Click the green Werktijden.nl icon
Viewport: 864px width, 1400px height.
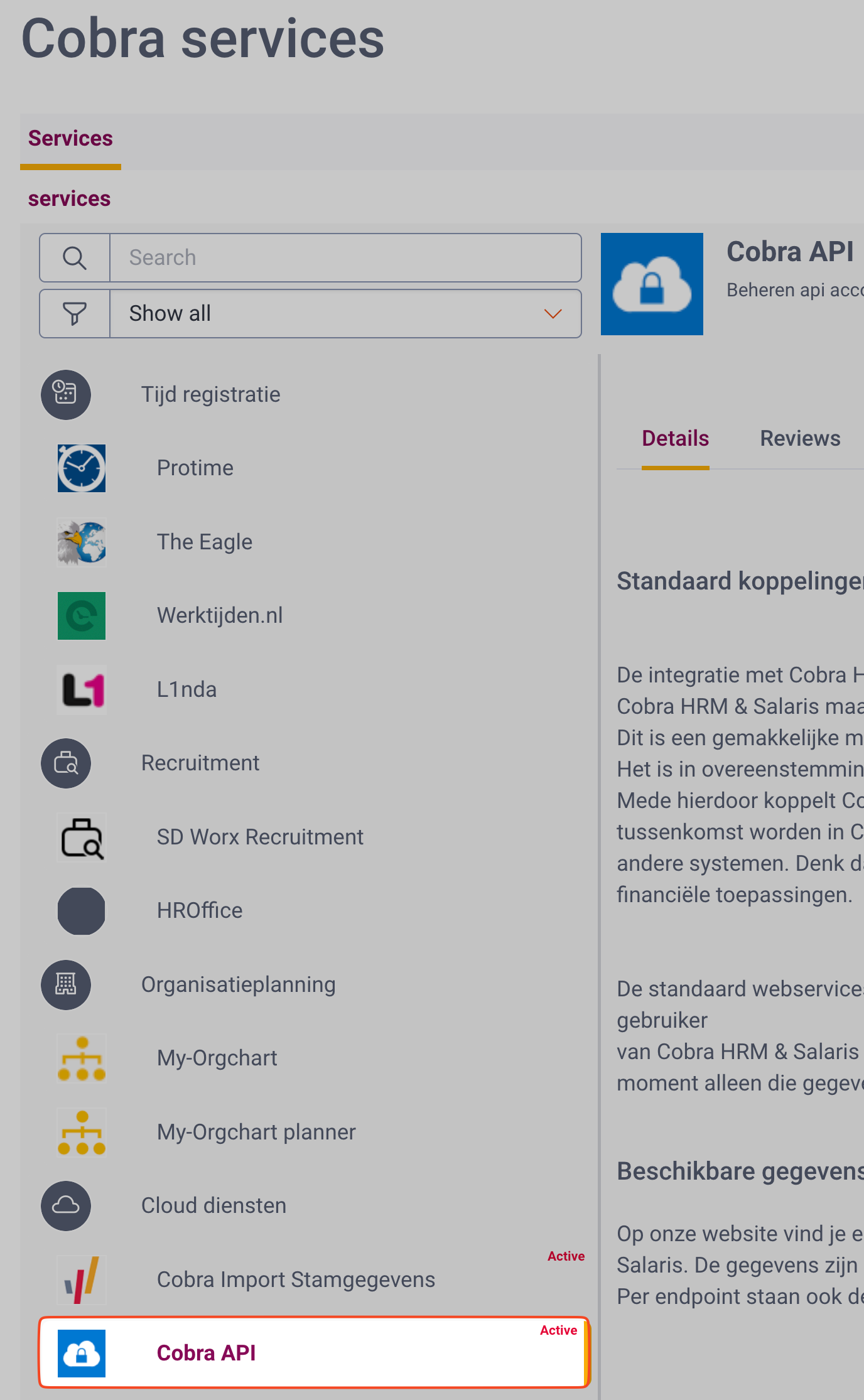coord(82,616)
